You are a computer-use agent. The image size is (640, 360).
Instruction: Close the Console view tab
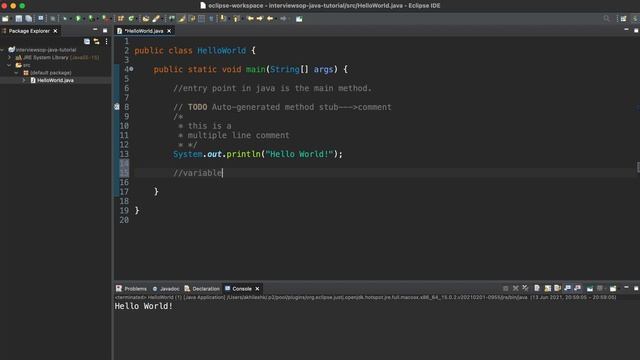(x=257, y=289)
